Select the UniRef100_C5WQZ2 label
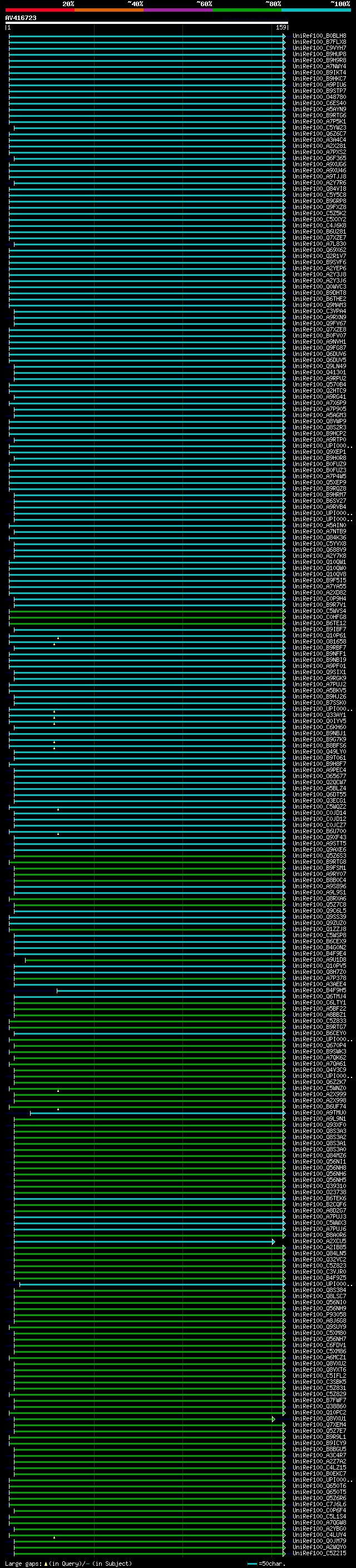Screen dimensions: 356x1568 pyautogui.click(x=319, y=807)
